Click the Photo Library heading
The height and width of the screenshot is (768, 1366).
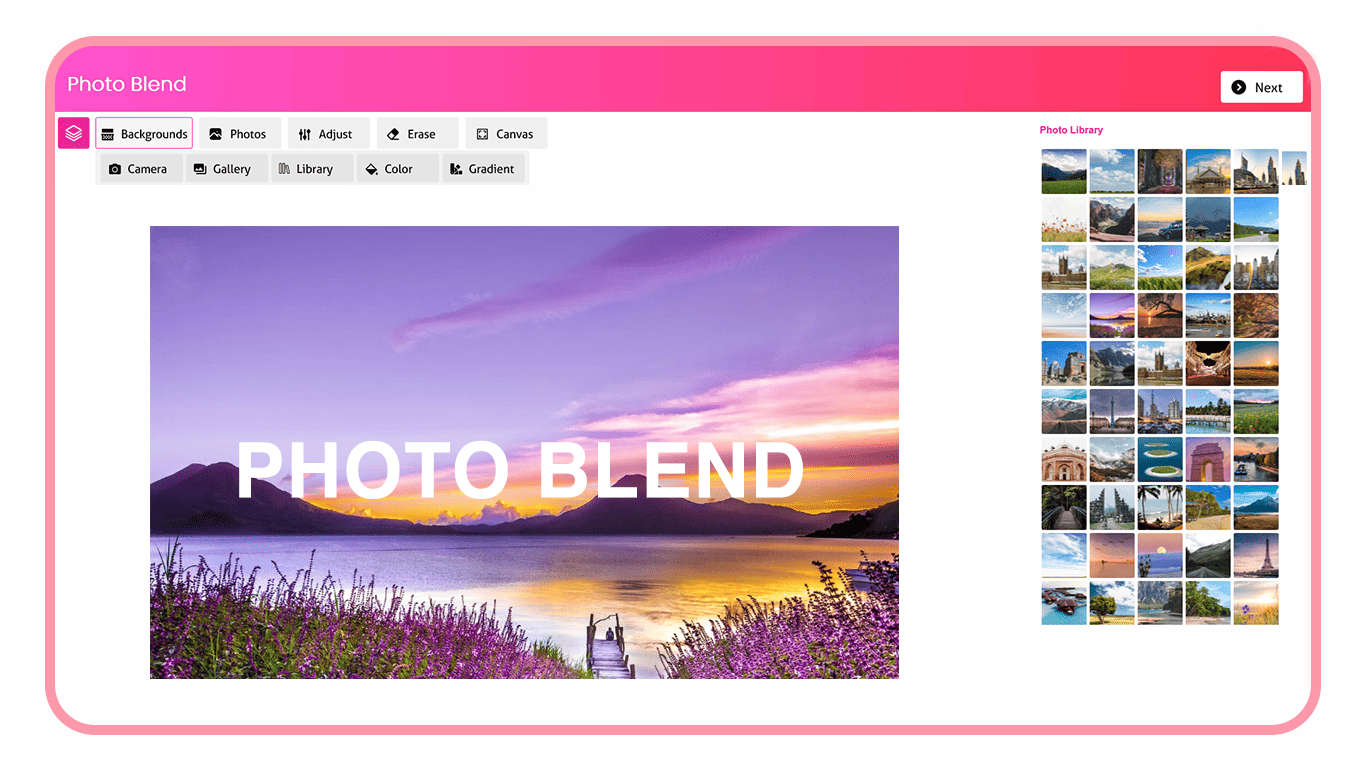tap(1071, 130)
